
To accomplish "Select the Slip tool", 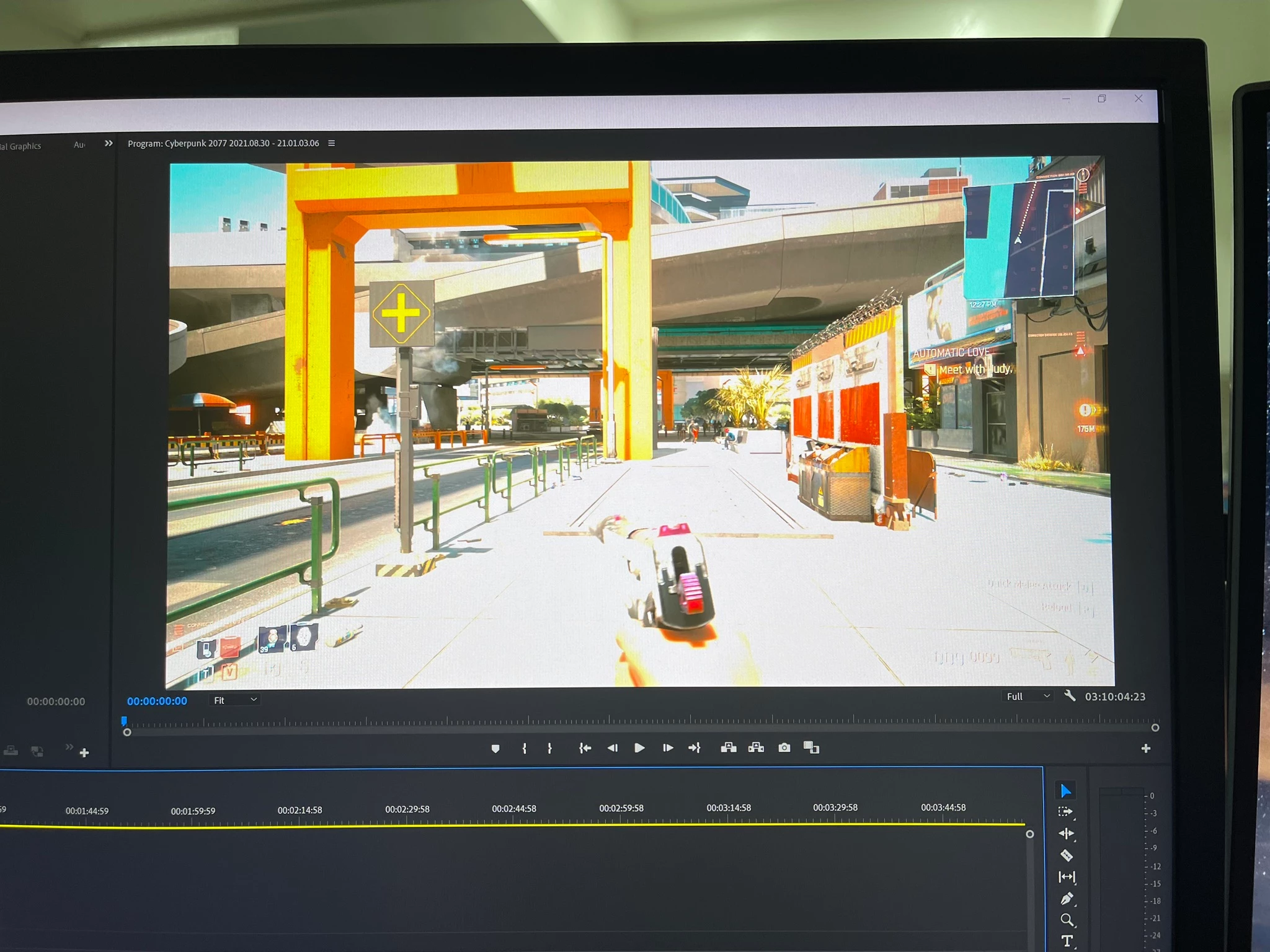I will click(1067, 877).
